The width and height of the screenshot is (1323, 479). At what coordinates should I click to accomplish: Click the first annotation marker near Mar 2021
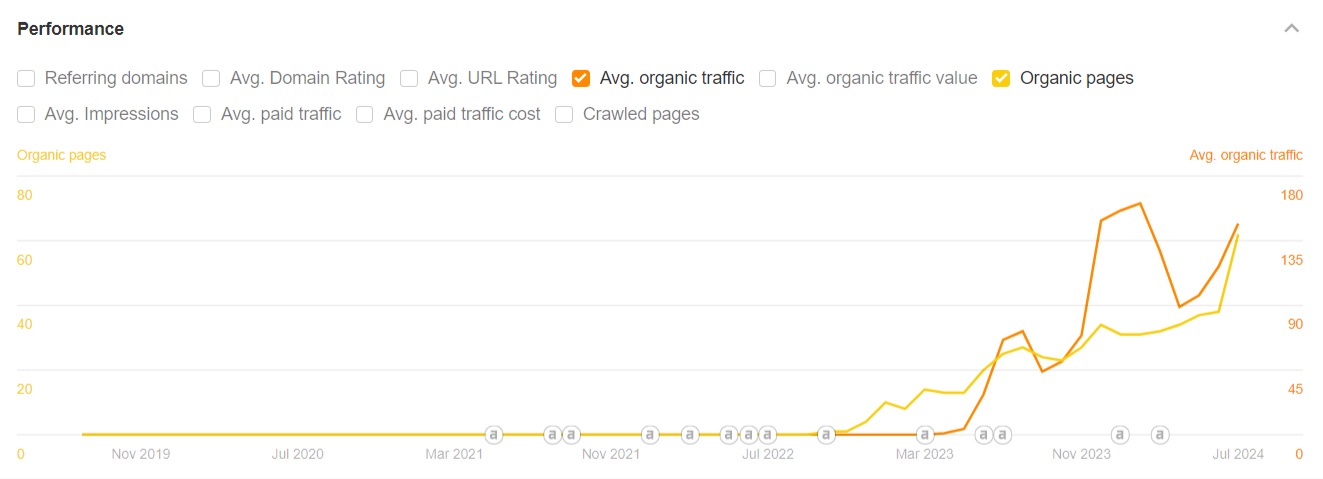(x=493, y=435)
